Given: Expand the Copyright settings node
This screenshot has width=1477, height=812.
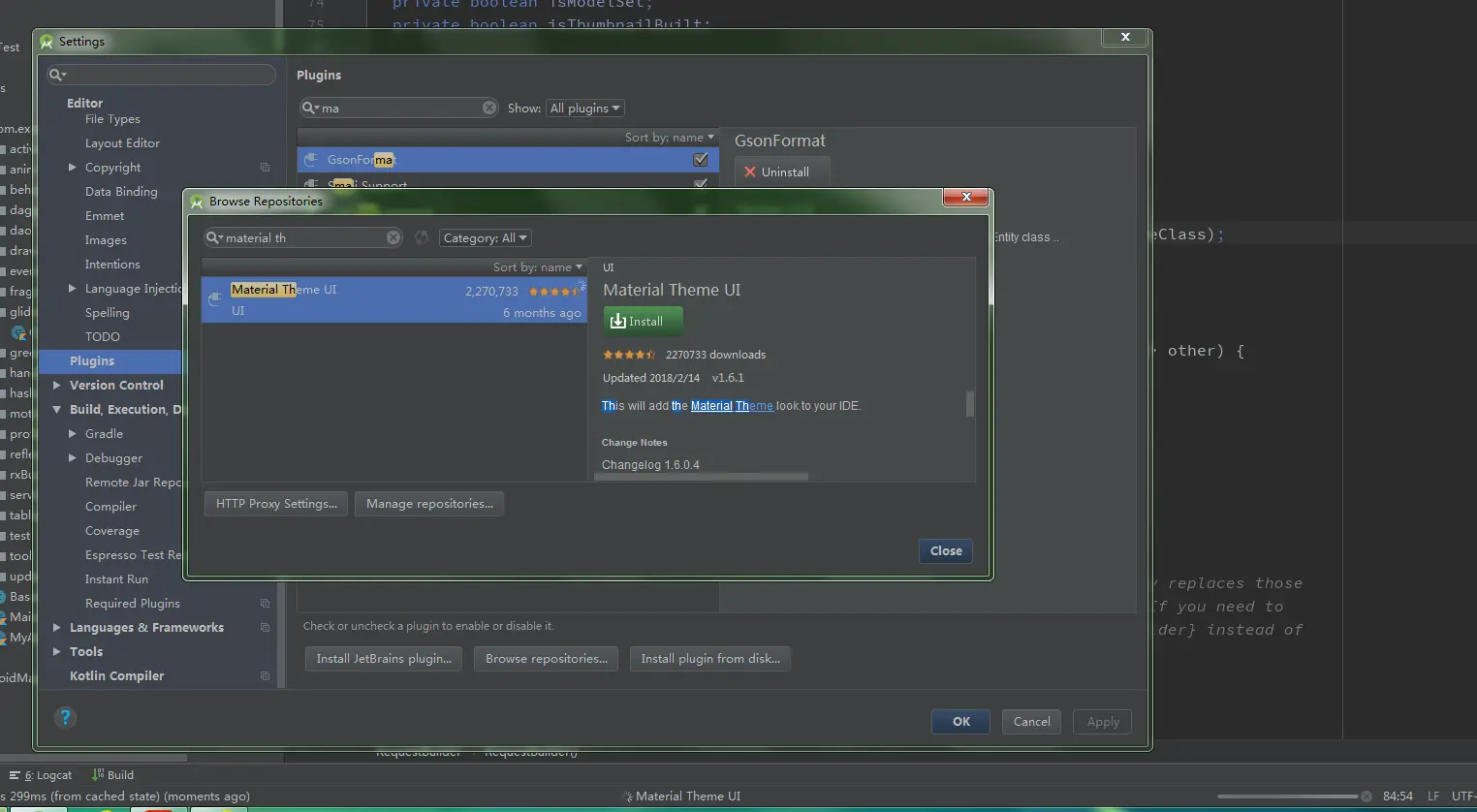Looking at the screenshot, I should pos(72,168).
